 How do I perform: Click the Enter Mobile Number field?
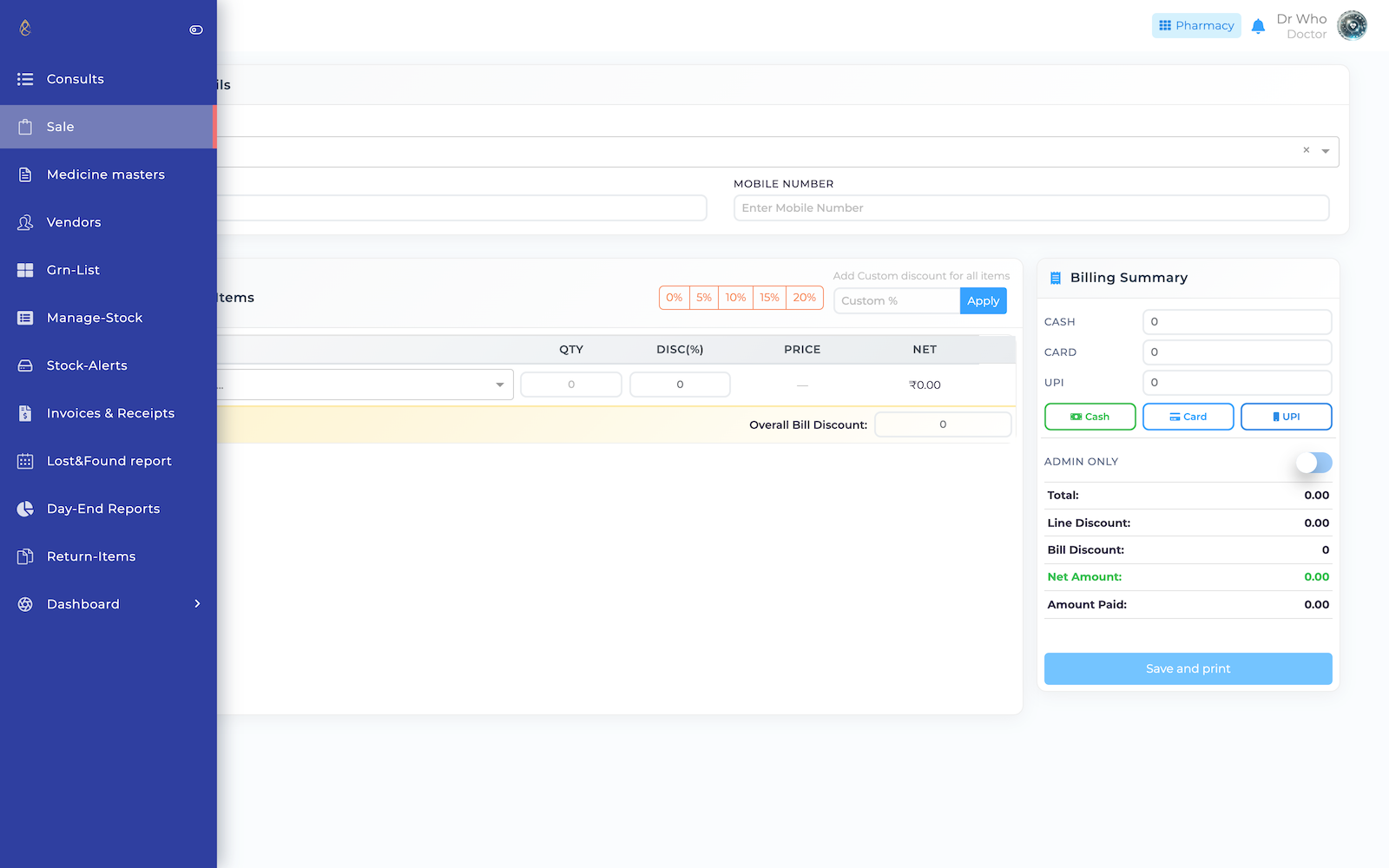pos(1030,208)
